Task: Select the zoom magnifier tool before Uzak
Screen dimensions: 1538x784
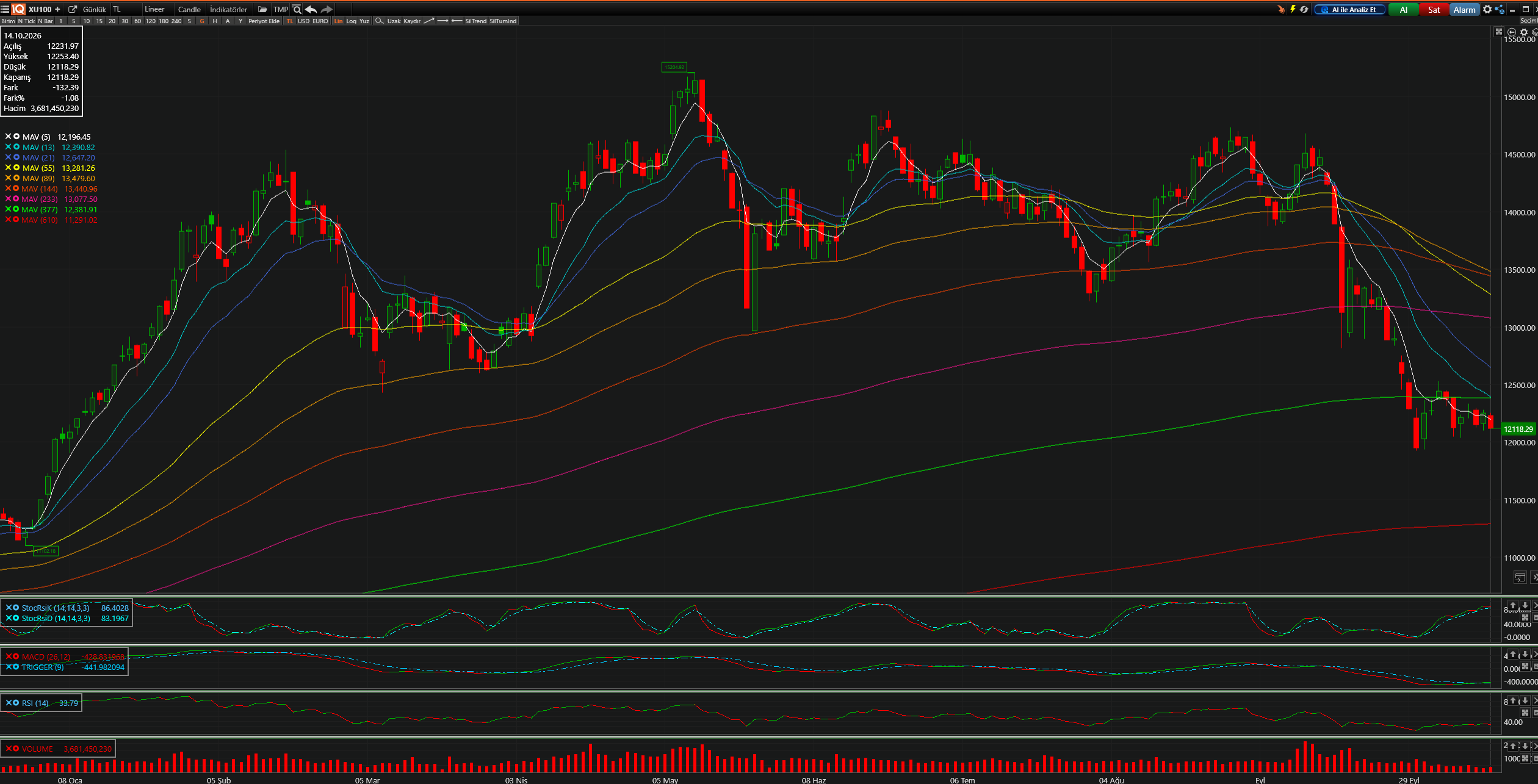Action: (x=379, y=21)
